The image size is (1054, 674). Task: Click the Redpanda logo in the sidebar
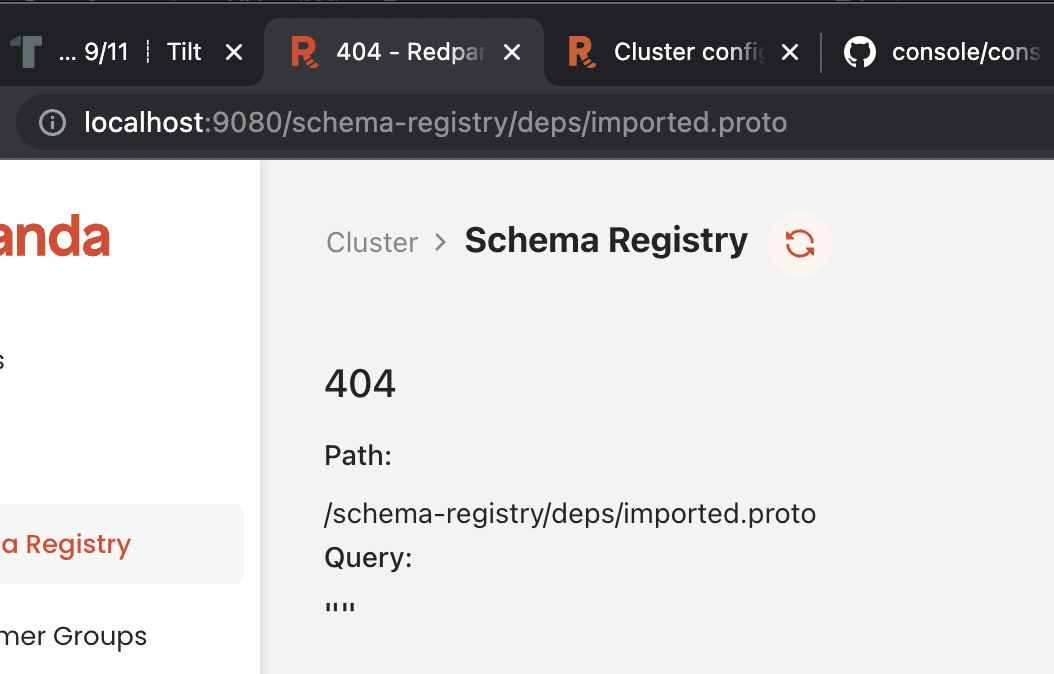[50, 237]
